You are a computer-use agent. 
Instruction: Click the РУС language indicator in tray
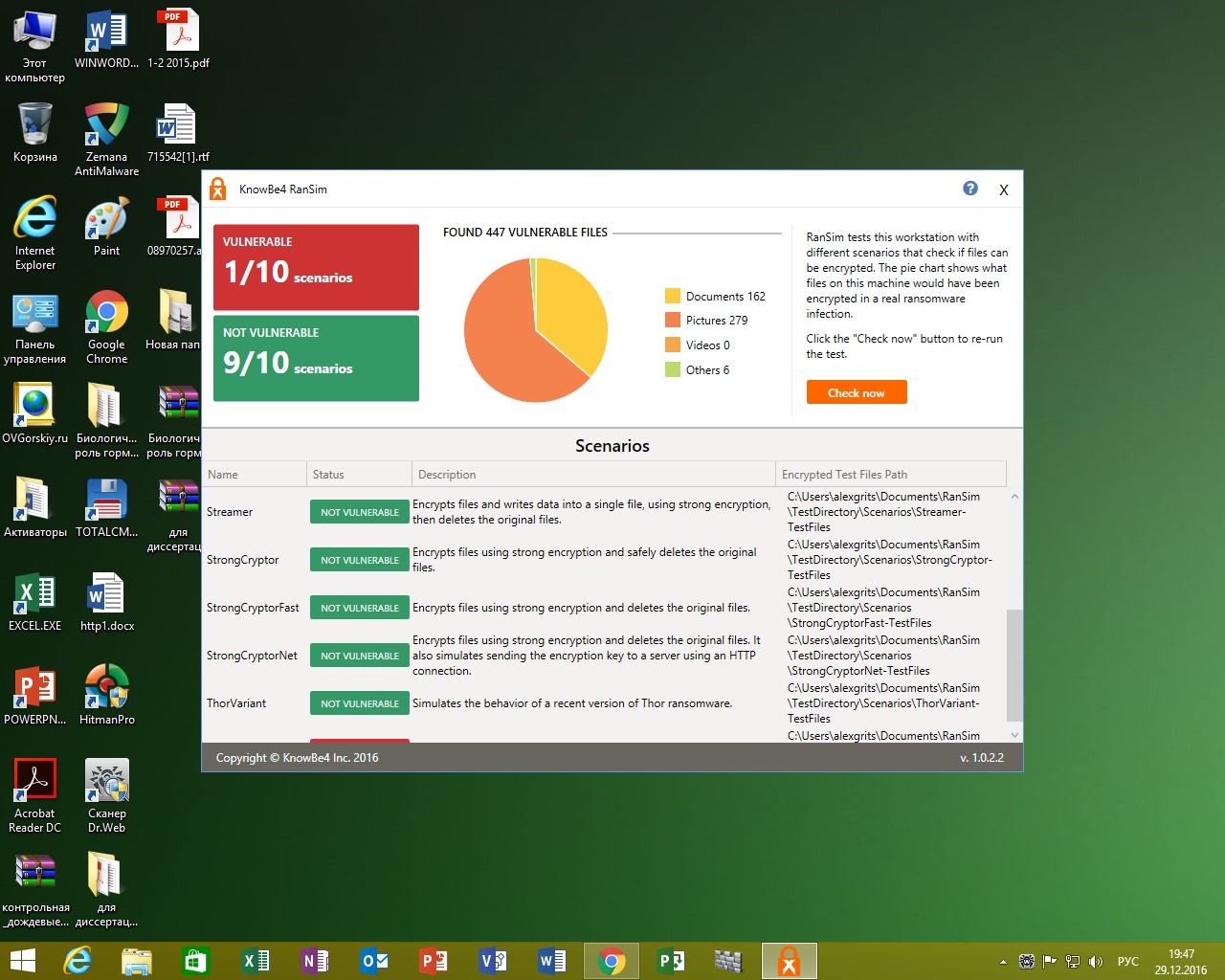coord(1128,962)
